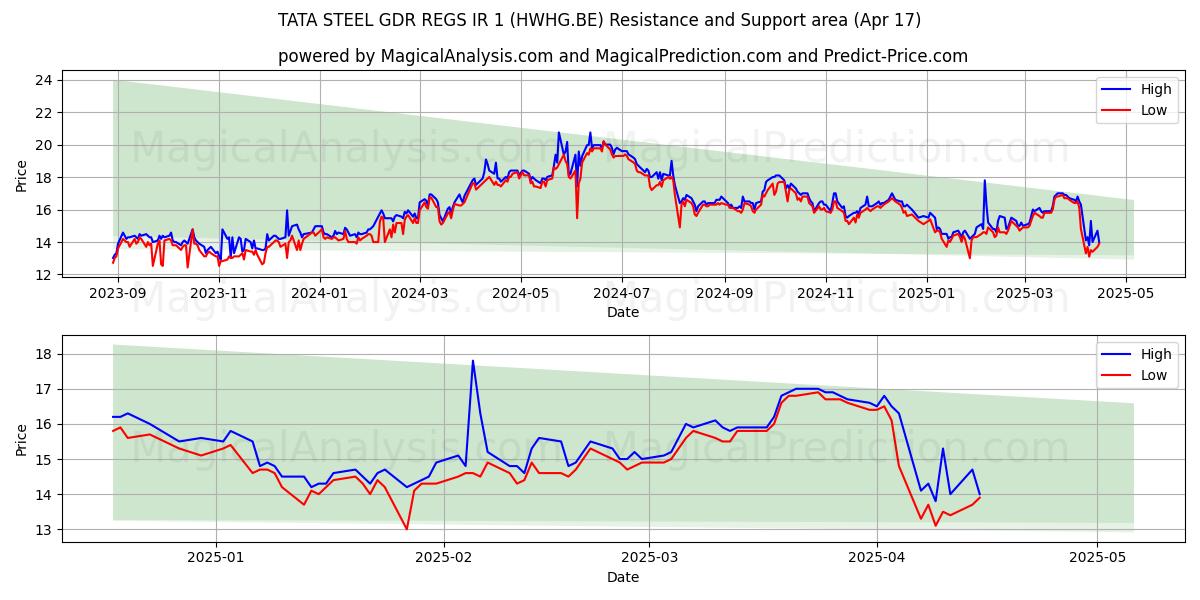Viewport: 1200px width, 600px height.
Task: Click the mid-2024 price peak in top chart
Action: (590, 133)
